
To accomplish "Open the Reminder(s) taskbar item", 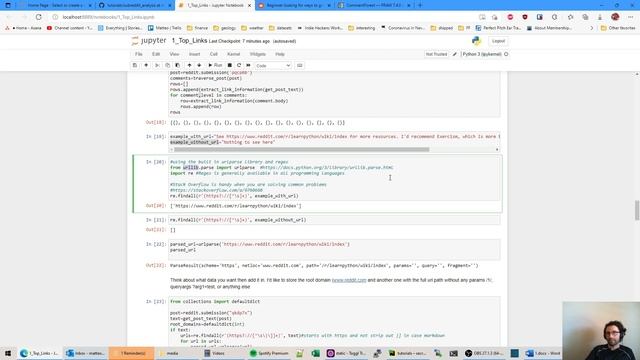I will [131, 353].
